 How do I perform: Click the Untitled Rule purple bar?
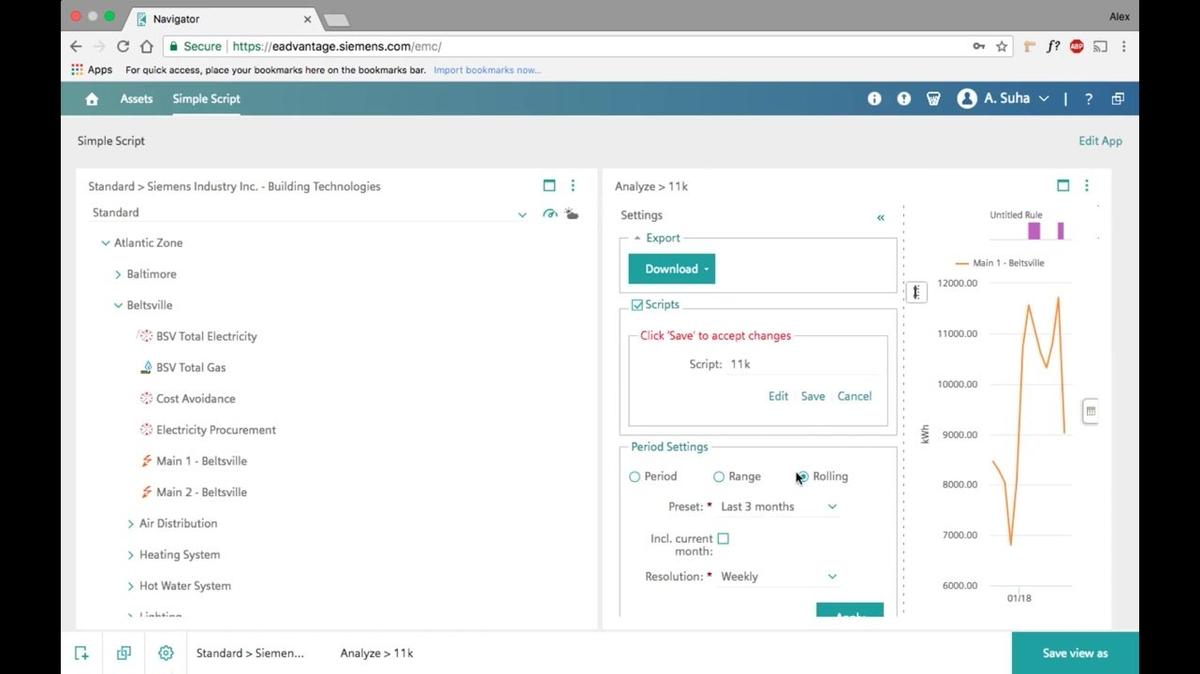[1034, 231]
